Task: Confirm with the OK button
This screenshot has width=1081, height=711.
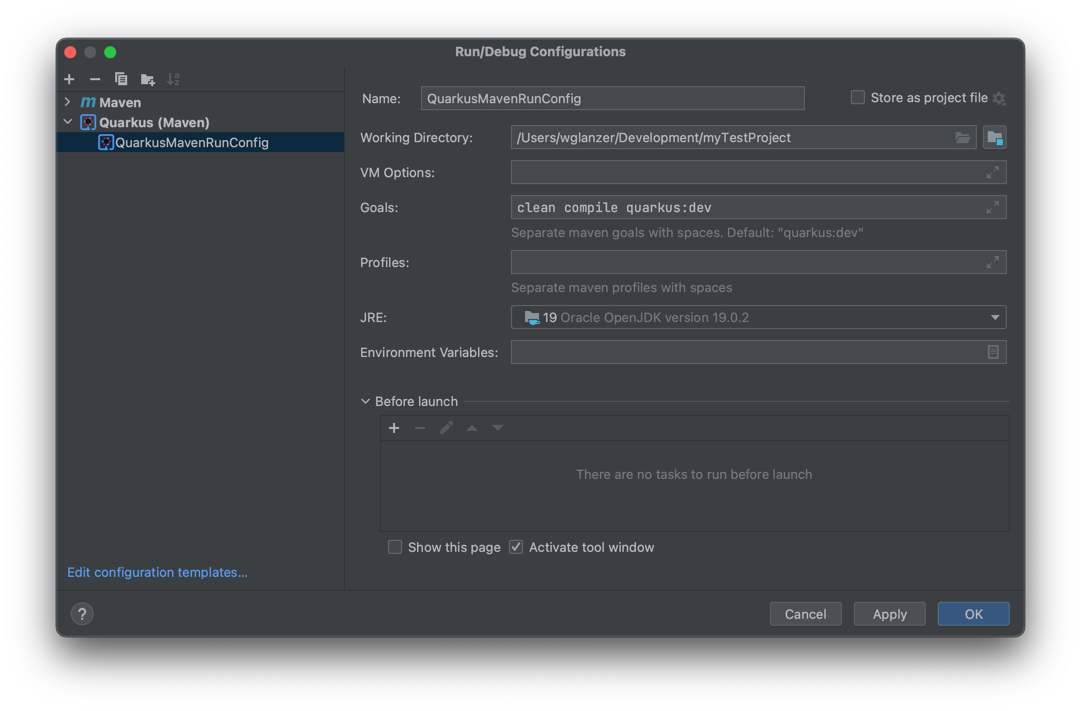Action: (973, 614)
